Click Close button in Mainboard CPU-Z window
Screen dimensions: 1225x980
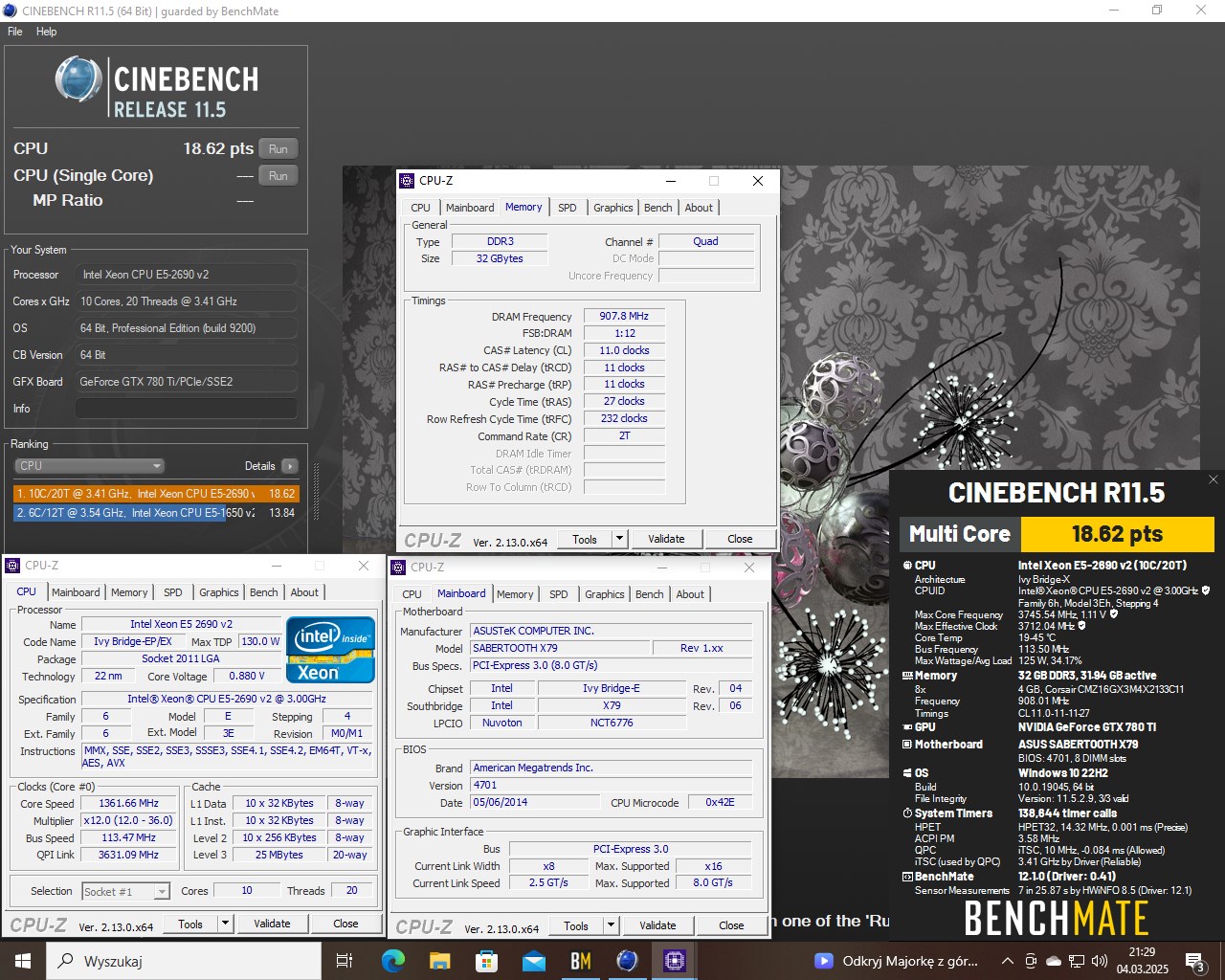tap(731, 925)
